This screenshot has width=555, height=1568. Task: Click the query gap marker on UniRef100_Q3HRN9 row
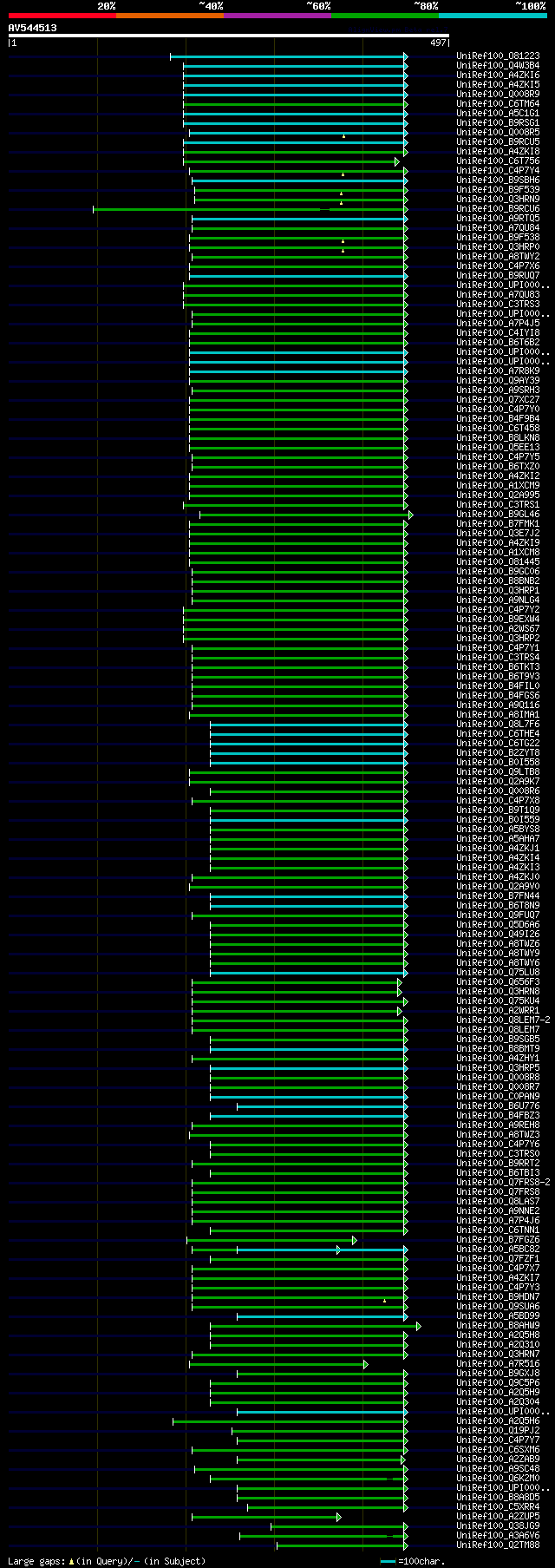click(341, 203)
